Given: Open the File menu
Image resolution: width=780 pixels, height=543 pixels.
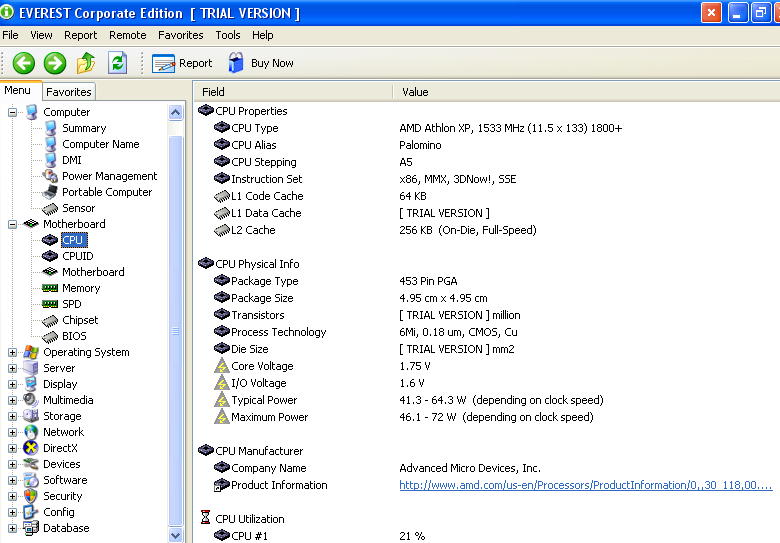Looking at the screenshot, I should pyautogui.click(x=10, y=35).
